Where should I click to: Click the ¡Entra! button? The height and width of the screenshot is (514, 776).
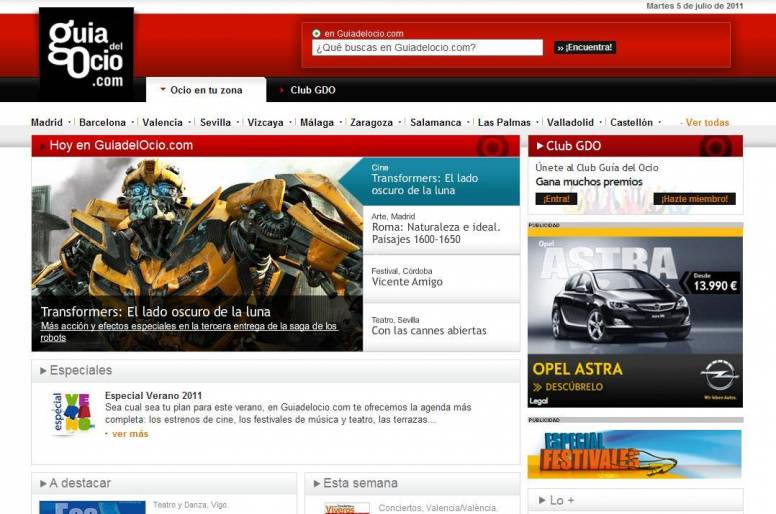(x=558, y=199)
